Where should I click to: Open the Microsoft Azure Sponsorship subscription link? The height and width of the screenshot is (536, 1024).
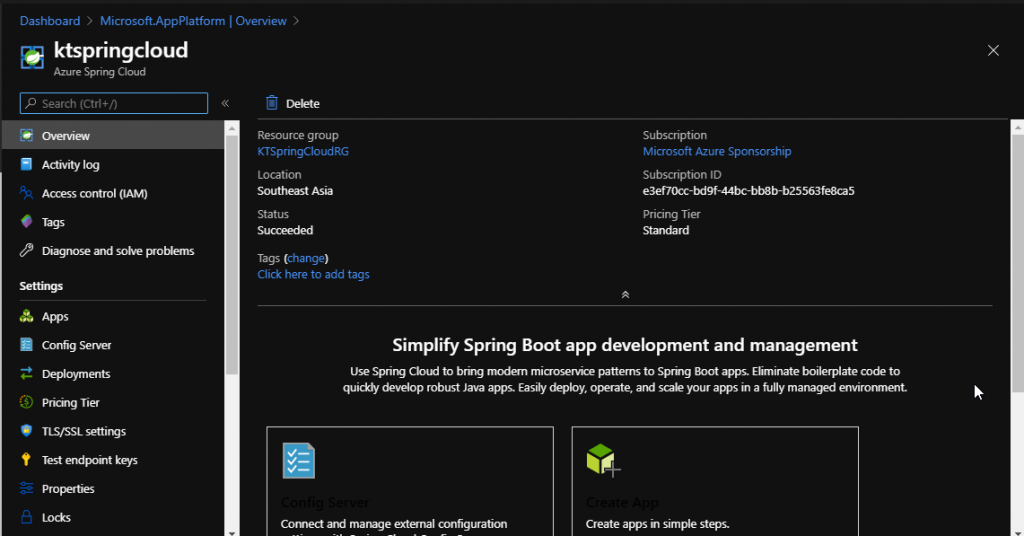tap(716, 152)
